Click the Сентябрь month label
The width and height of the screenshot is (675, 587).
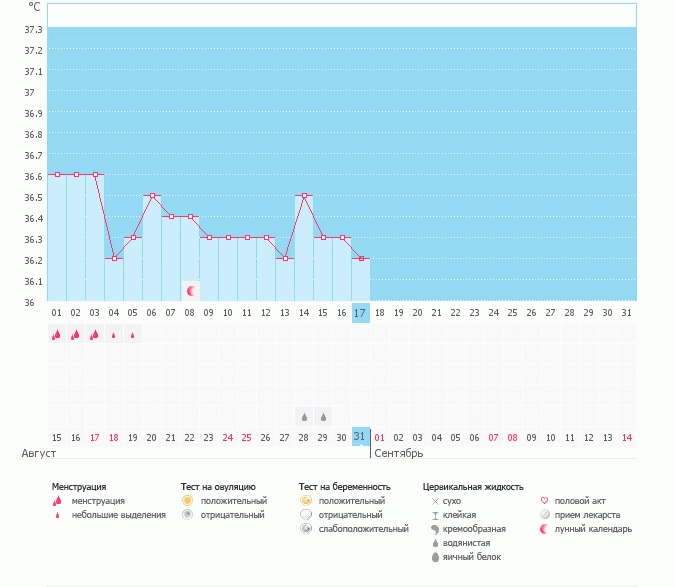pyautogui.click(x=398, y=453)
